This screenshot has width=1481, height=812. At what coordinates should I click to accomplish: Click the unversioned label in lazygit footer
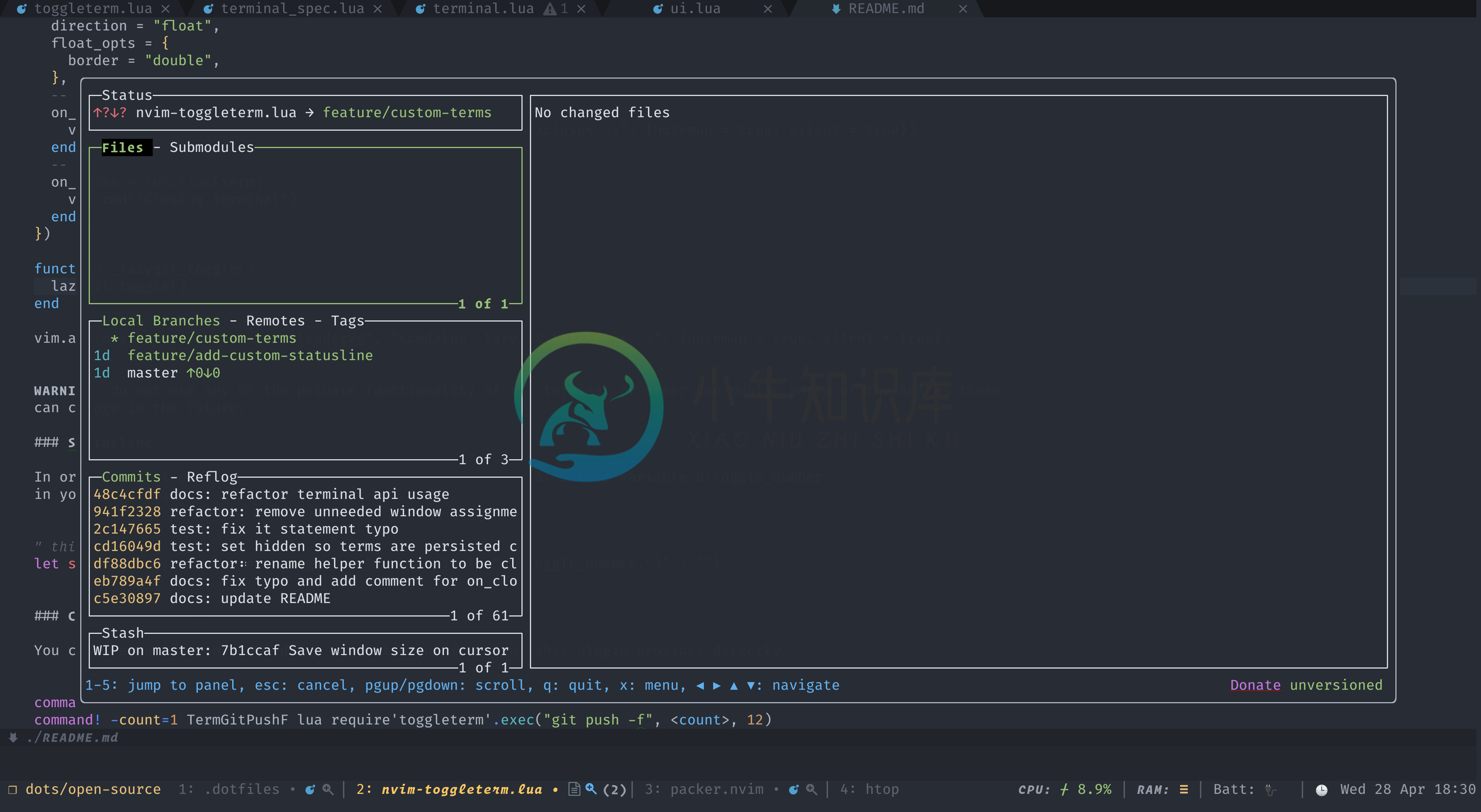click(1336, 685)
